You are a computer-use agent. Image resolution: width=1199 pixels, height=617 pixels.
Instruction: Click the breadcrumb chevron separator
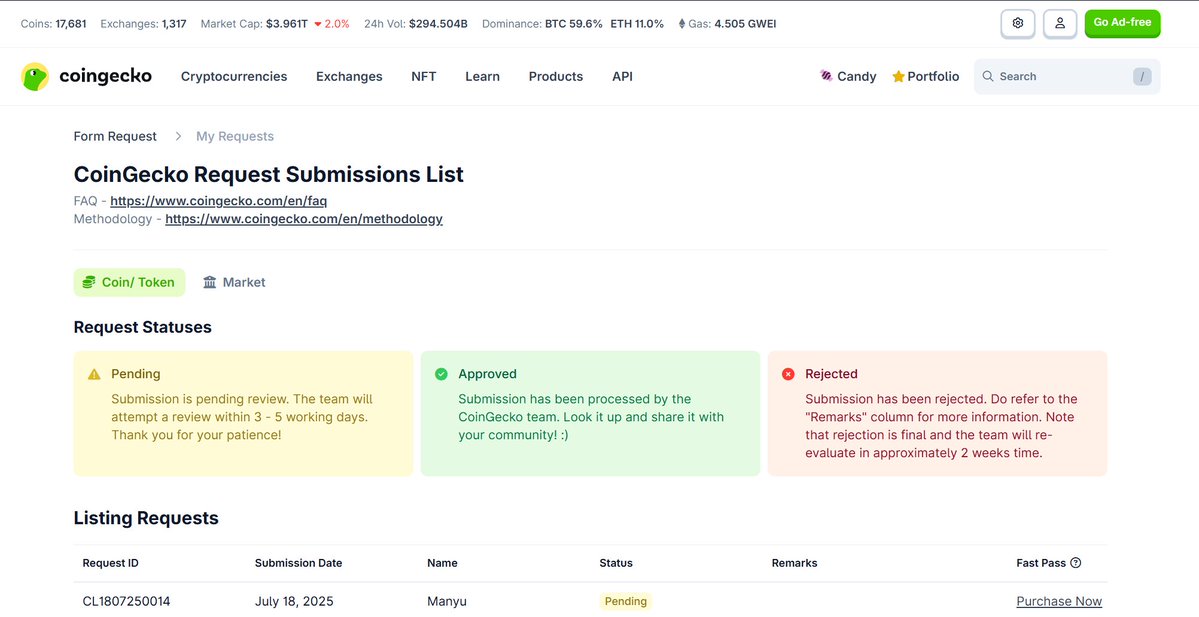(177, 136)
